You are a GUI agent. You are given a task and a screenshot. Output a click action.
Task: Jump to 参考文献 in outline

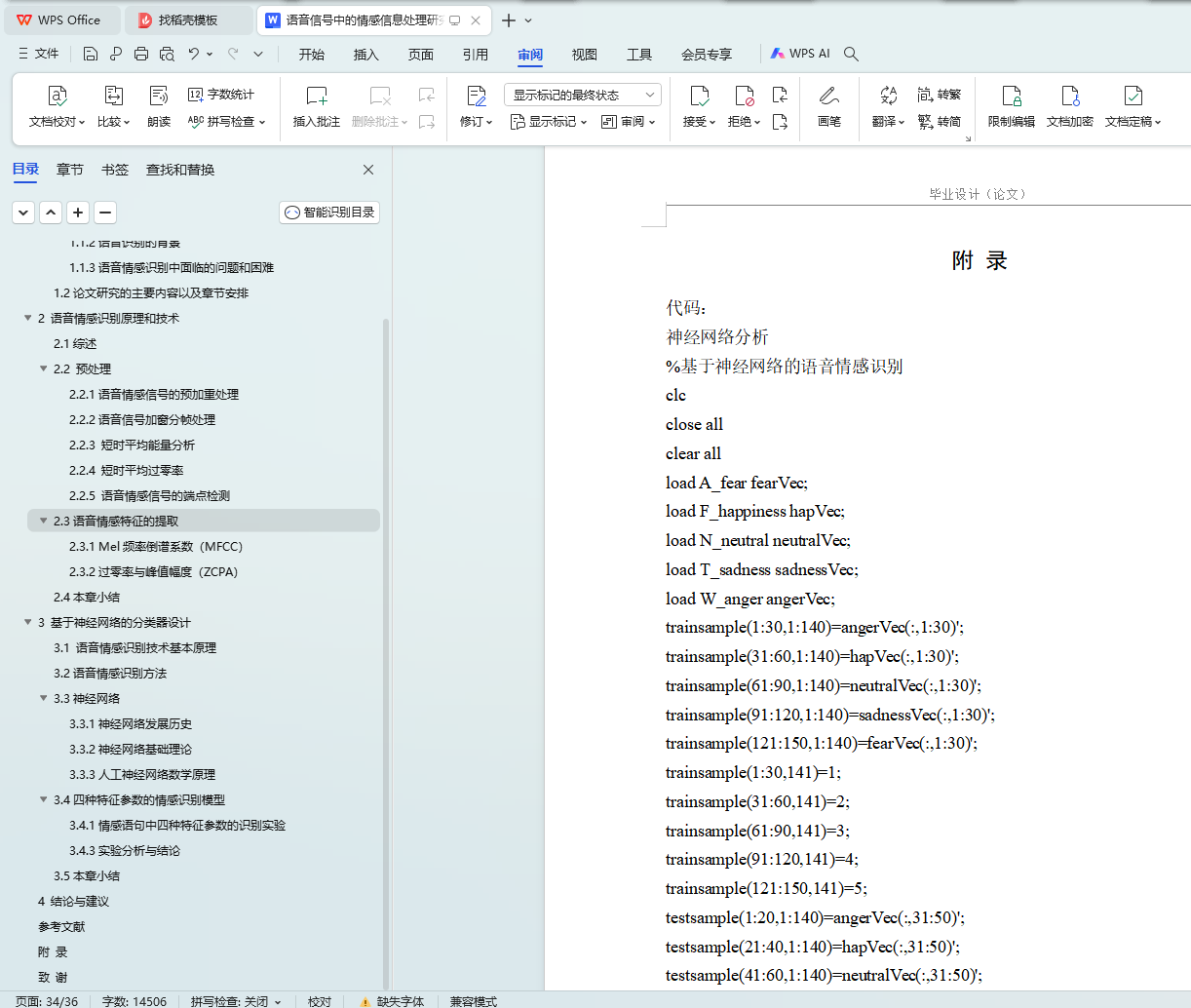[61, 926]
